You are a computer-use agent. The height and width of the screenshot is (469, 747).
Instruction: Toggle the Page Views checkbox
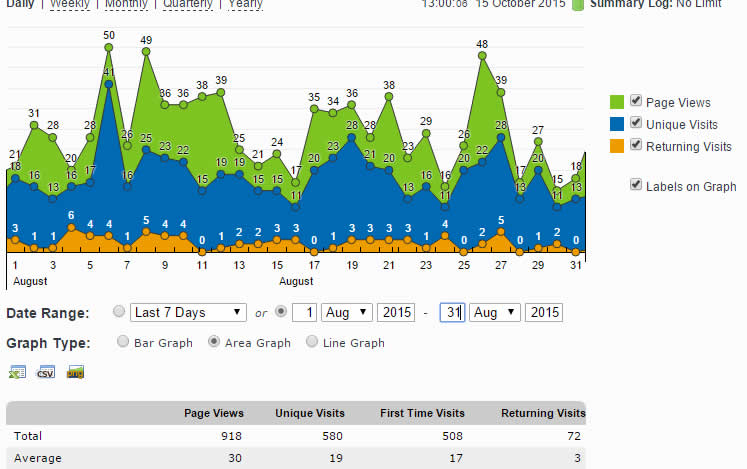click(636, 100)
